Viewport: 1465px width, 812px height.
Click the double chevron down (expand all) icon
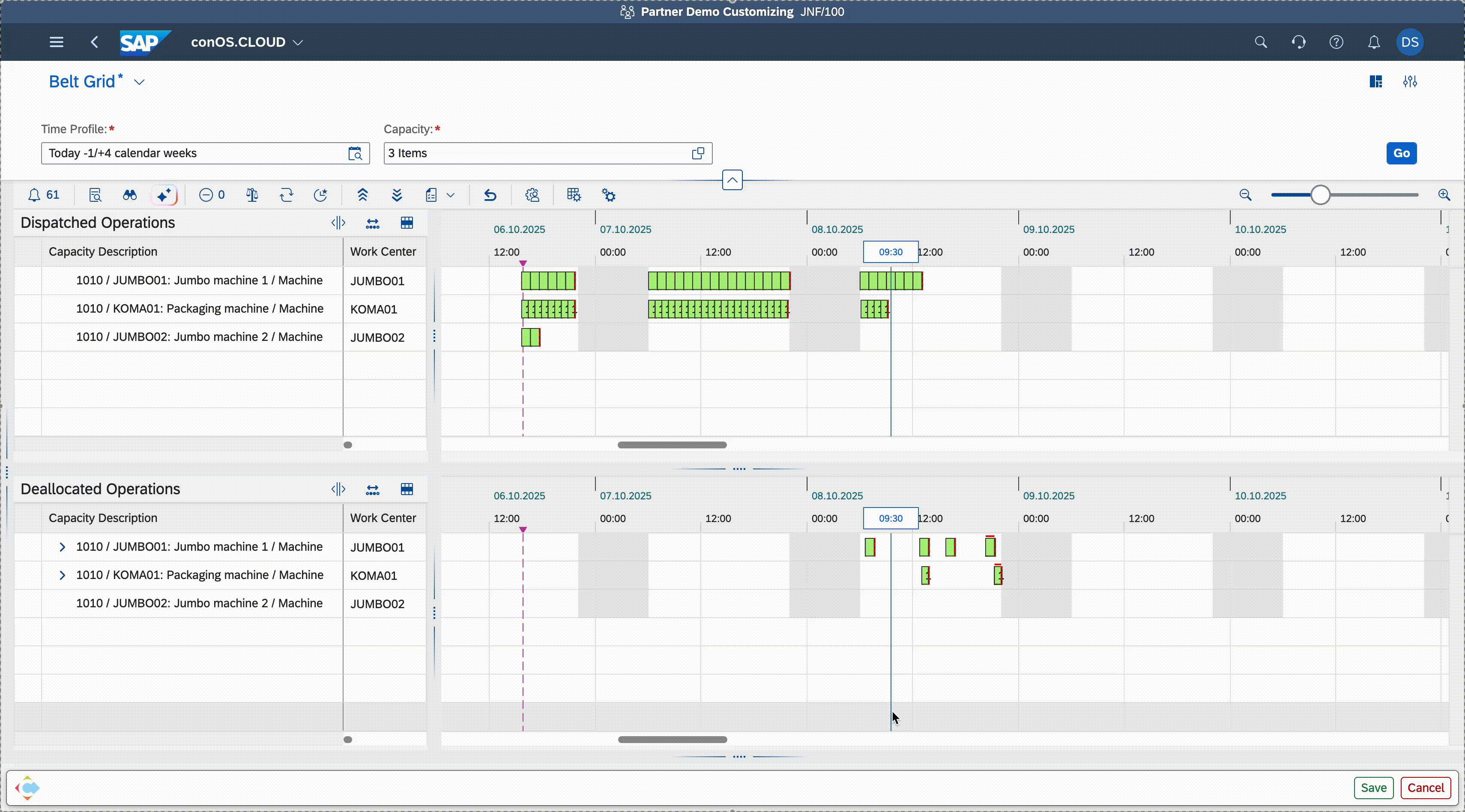pos(397,196)
